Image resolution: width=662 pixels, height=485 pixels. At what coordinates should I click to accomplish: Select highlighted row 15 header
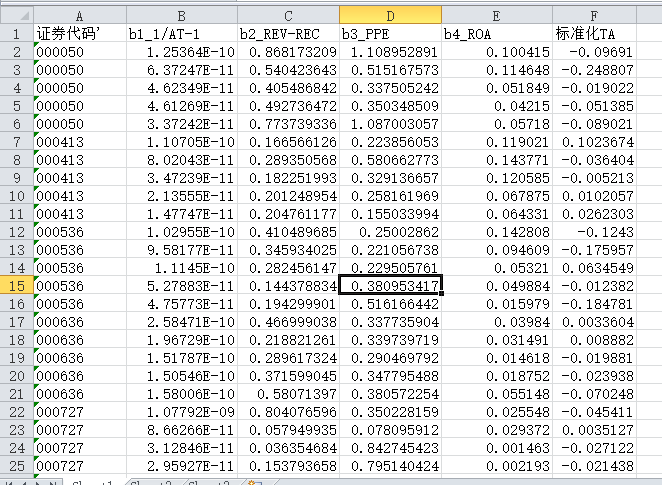(x=16, y=286)
